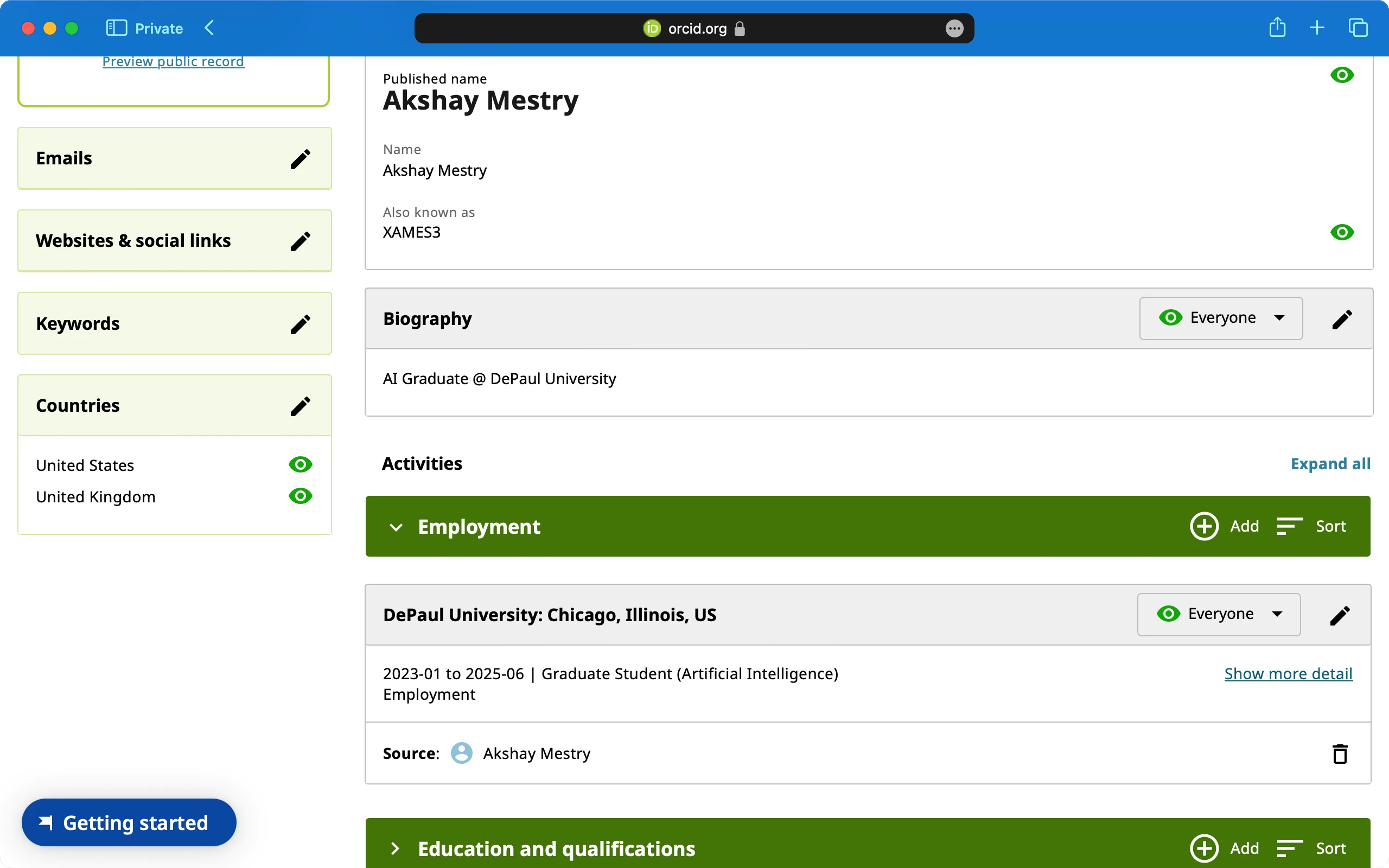1389x868 pixels.
Task: Edit the Biography section pencil icon
Action: point(1342,319)
